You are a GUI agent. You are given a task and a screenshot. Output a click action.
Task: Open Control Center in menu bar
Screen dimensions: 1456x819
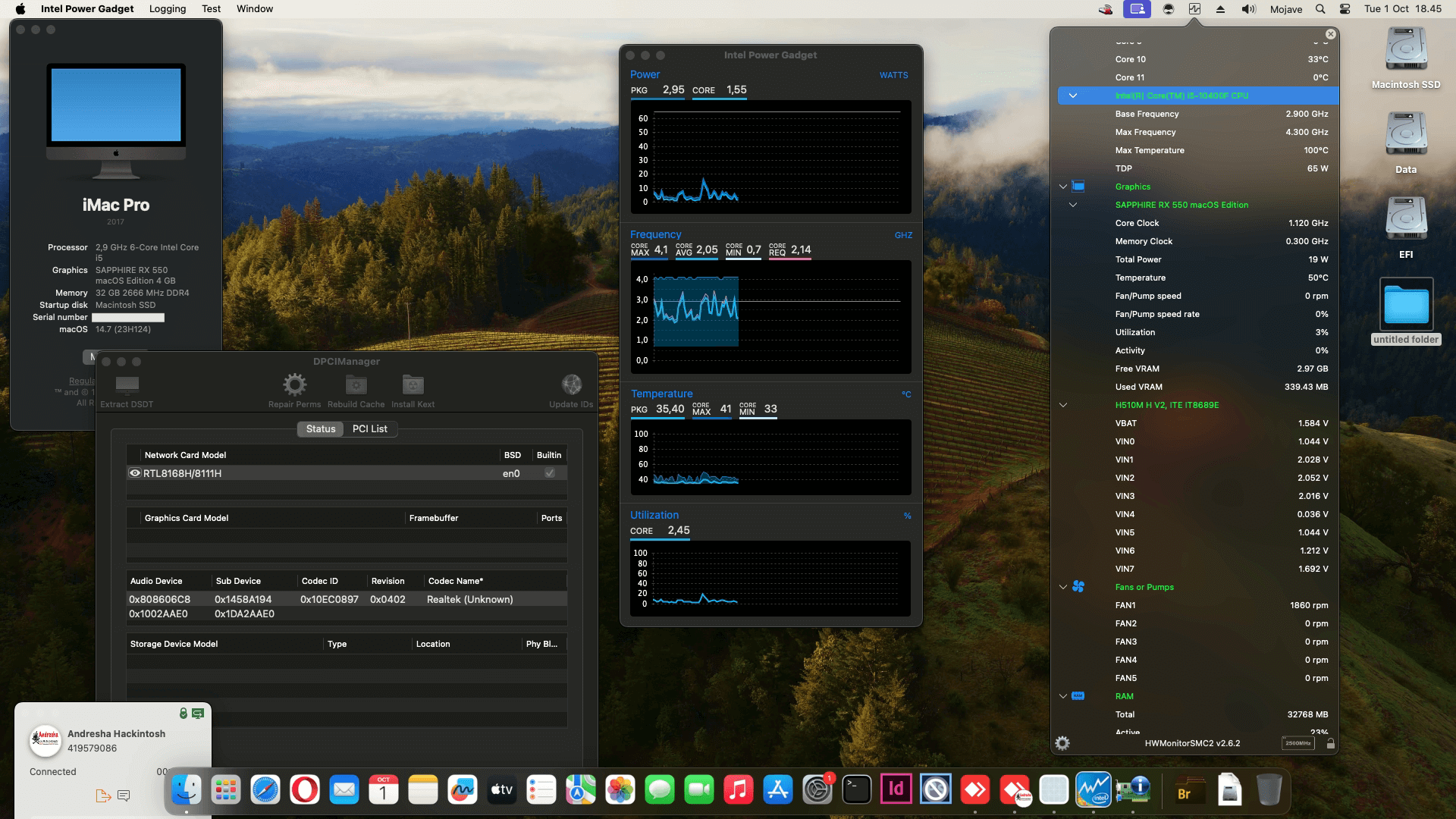[1345, 9]
